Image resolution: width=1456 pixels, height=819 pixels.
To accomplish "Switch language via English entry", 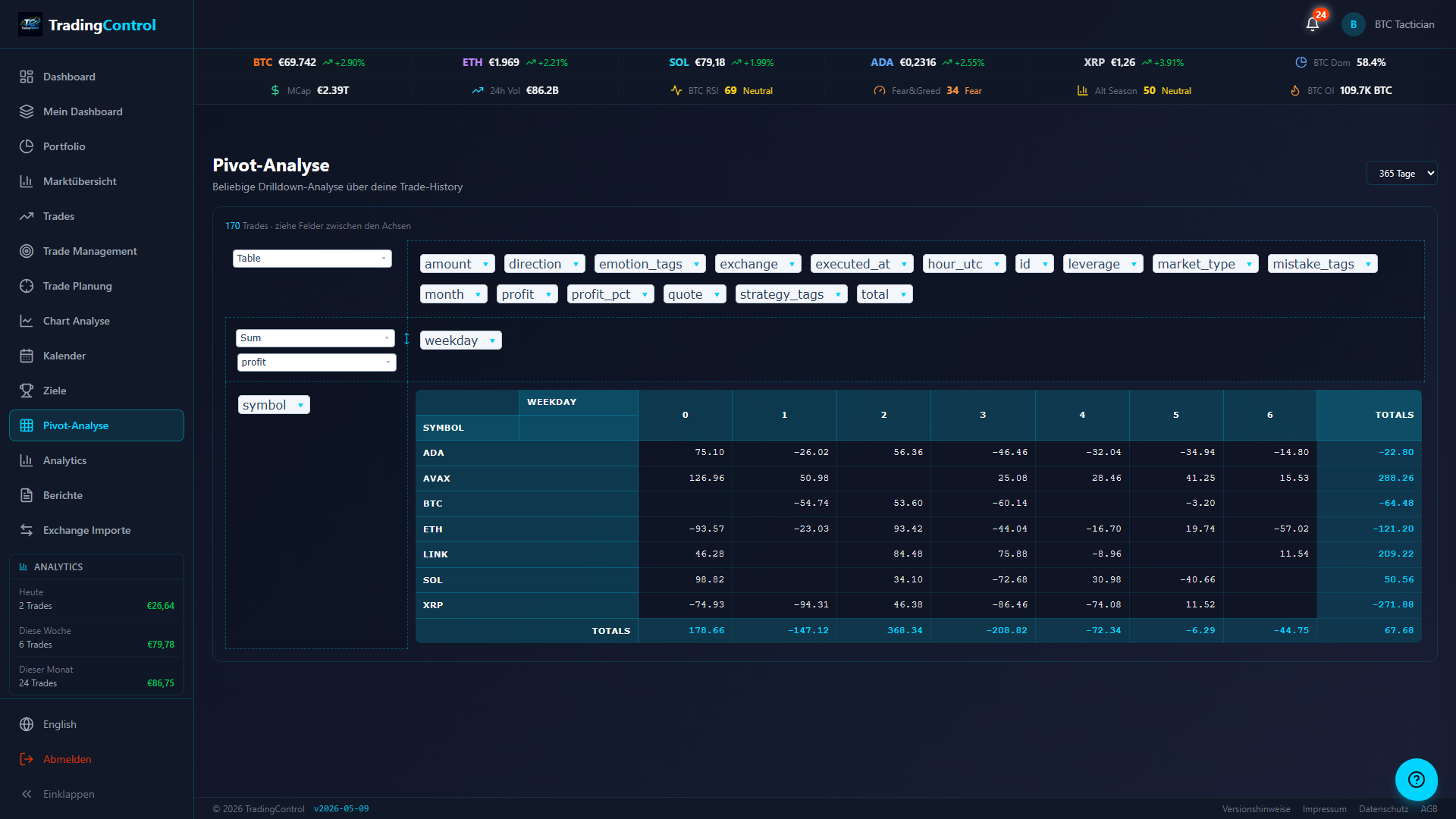I will [96, 724].
